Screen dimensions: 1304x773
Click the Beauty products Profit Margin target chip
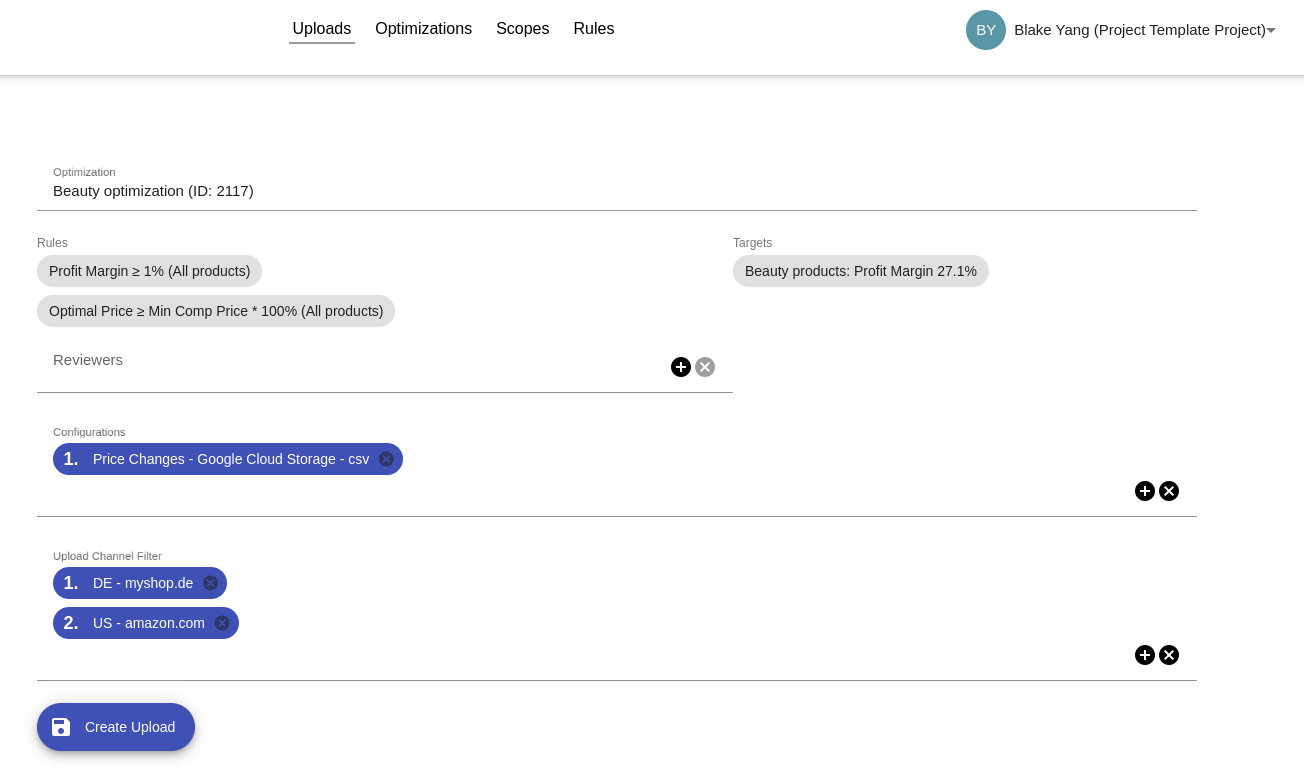tap(861, 271)
